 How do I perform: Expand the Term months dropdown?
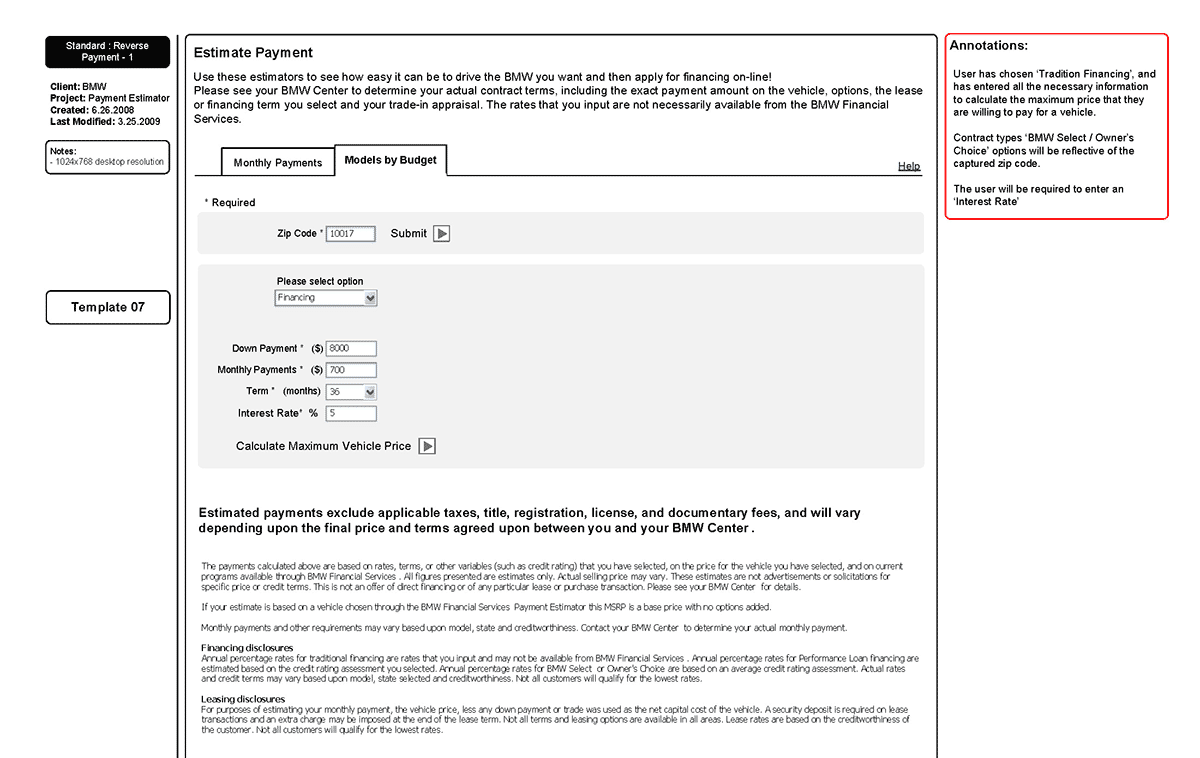(351, 392)
